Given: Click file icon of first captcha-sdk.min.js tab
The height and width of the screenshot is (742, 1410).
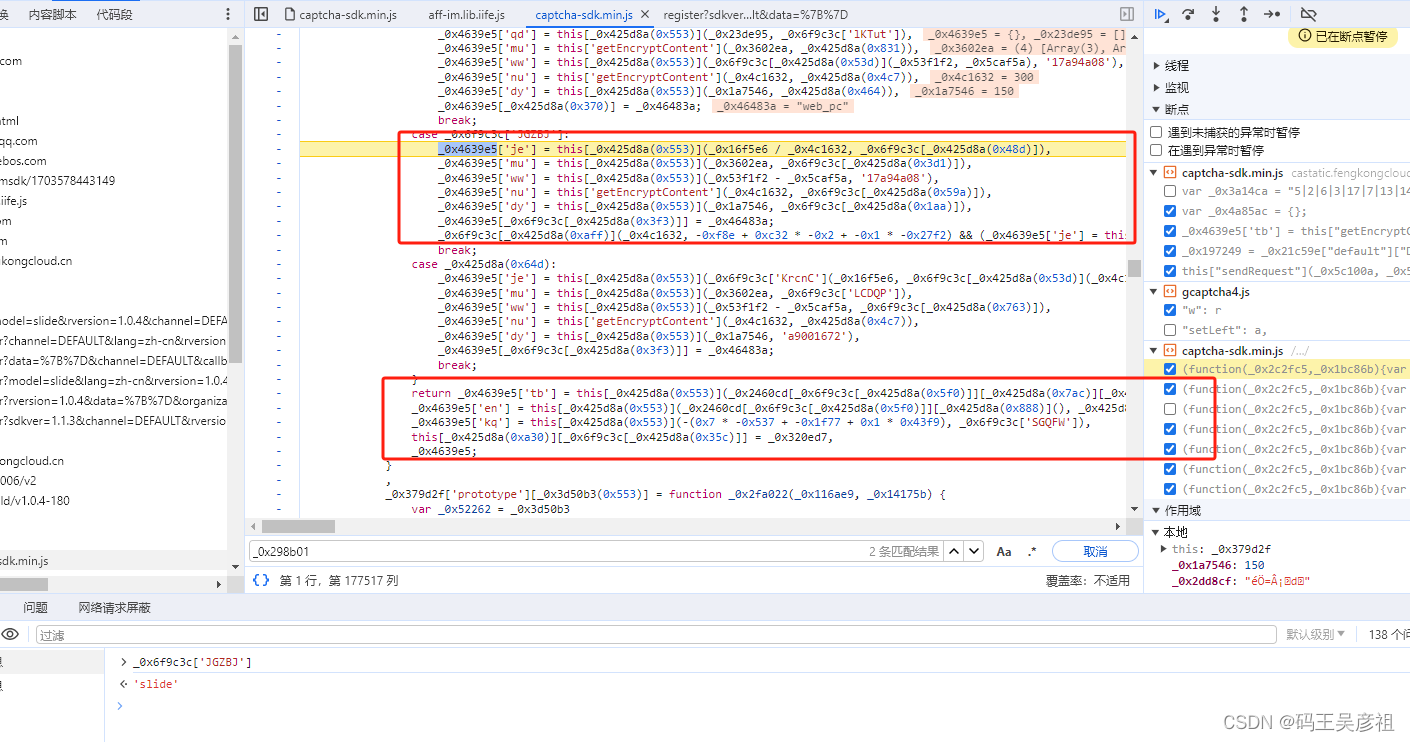Looking at the screenshot, I should point(290,15).
